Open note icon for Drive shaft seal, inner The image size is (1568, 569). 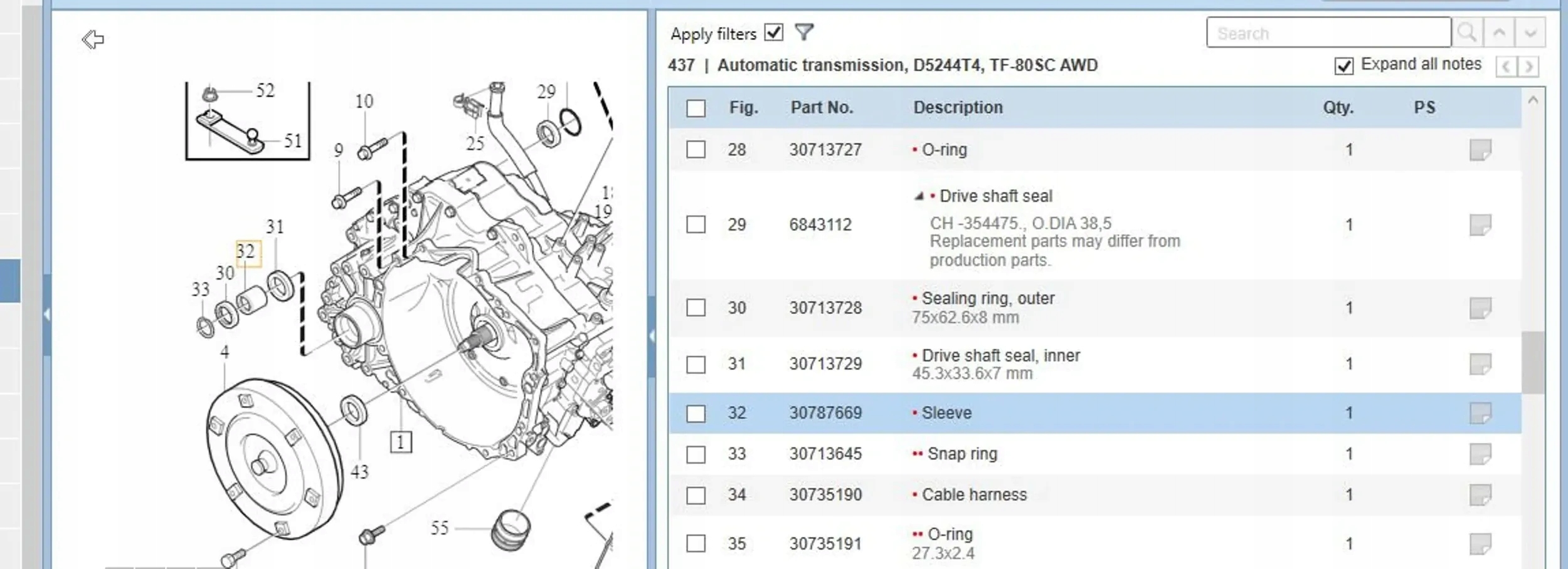pos(1480,364)
